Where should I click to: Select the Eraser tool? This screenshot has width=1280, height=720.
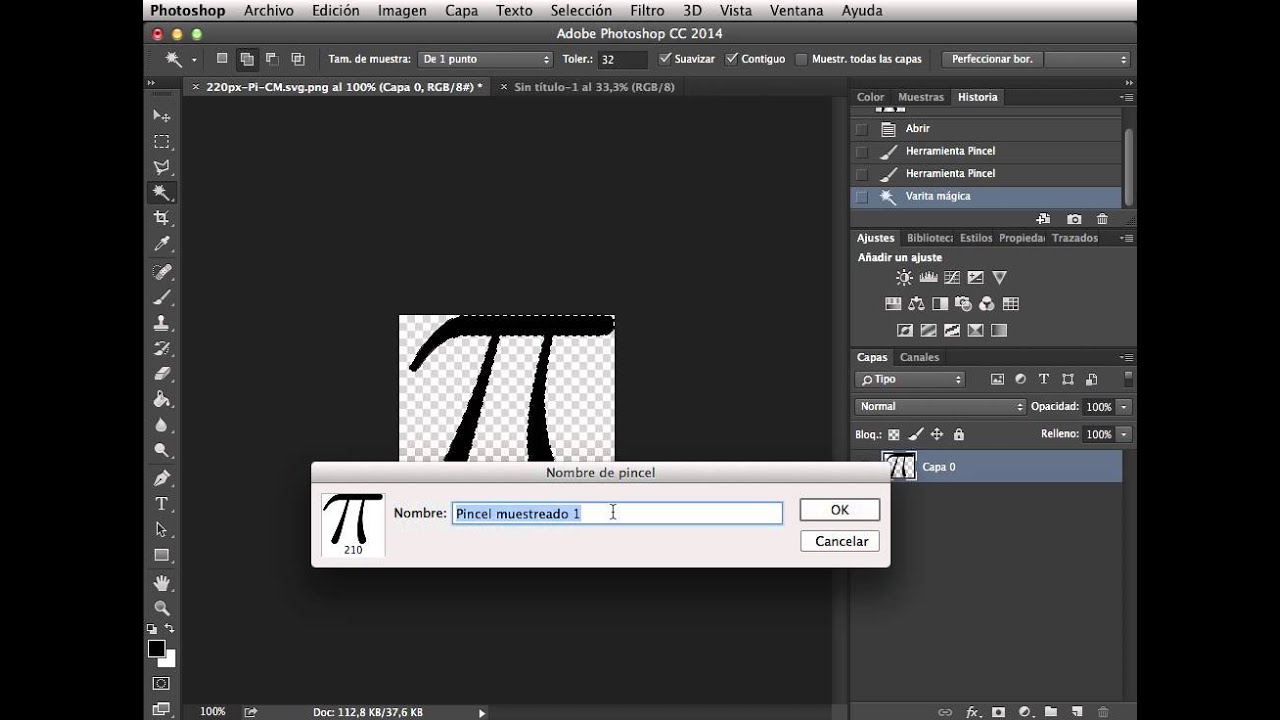tap(161, 374)
